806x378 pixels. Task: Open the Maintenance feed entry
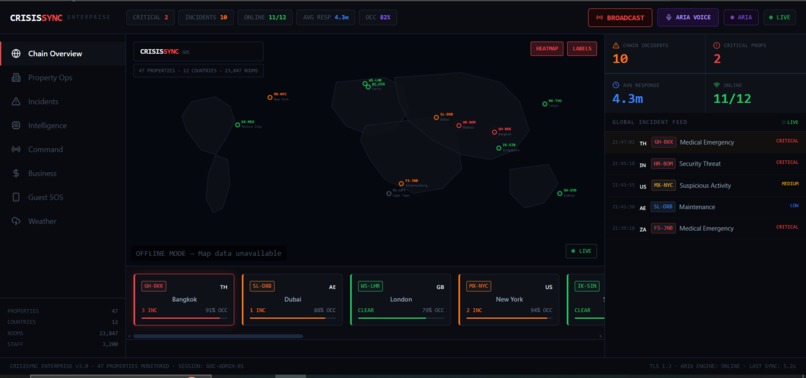[705, 207]
